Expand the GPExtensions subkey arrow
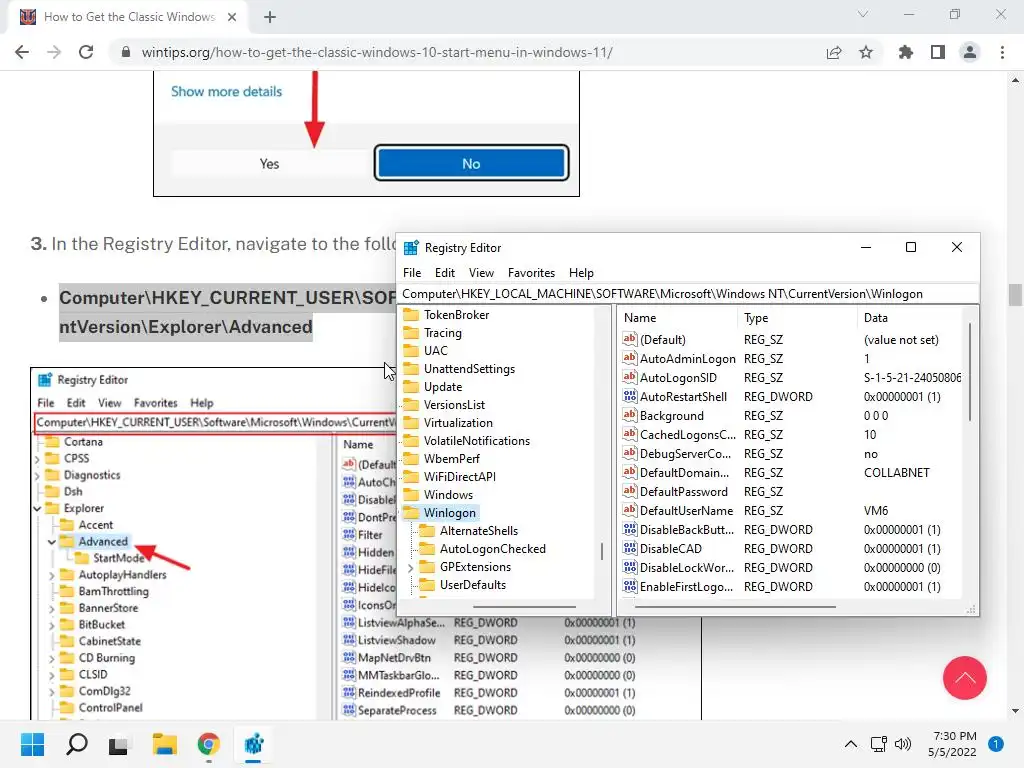 pos(410,568)
